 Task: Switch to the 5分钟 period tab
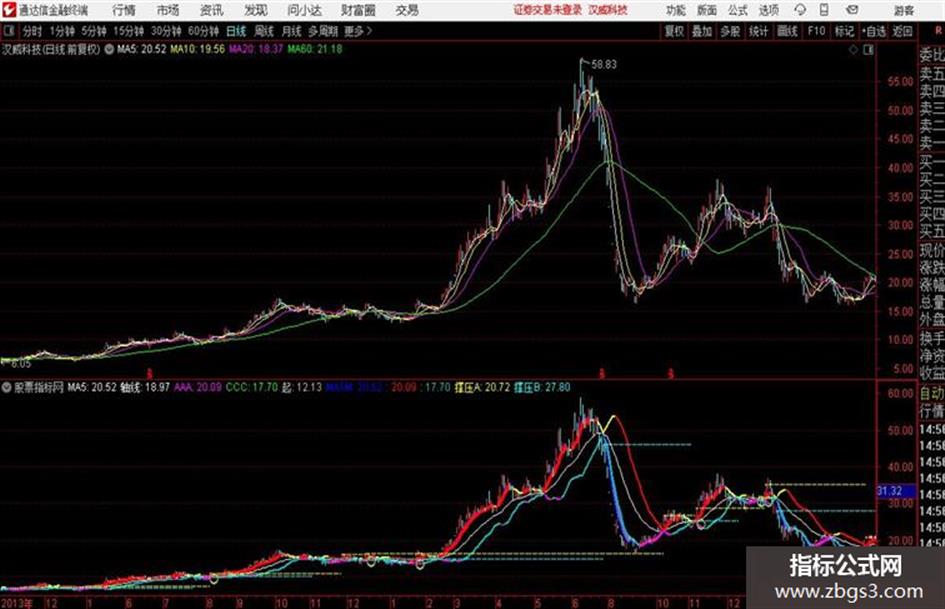tap(93, 31)
